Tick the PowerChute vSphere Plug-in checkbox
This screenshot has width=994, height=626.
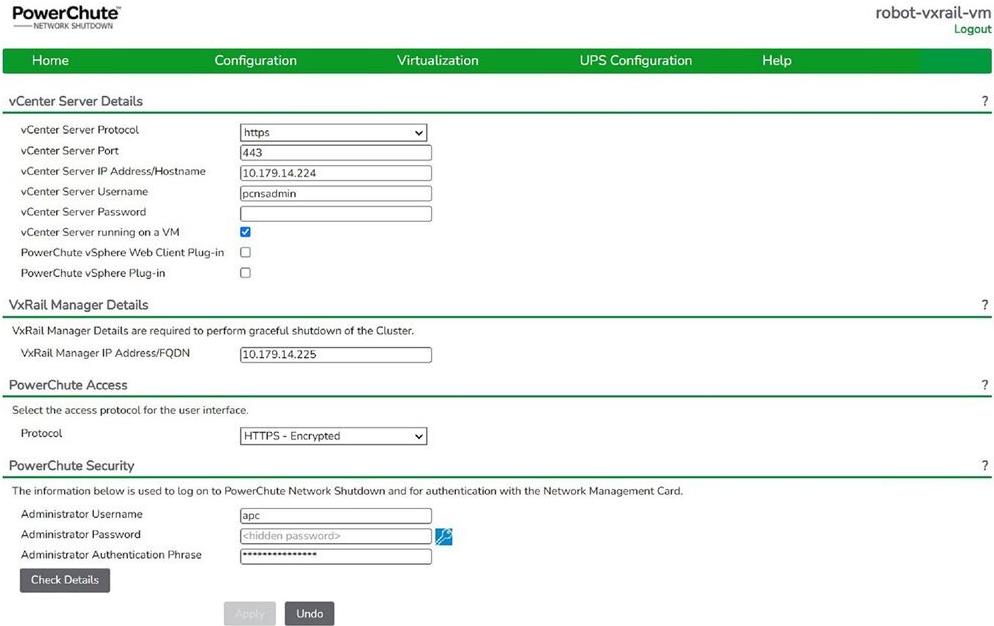point(245,273)
